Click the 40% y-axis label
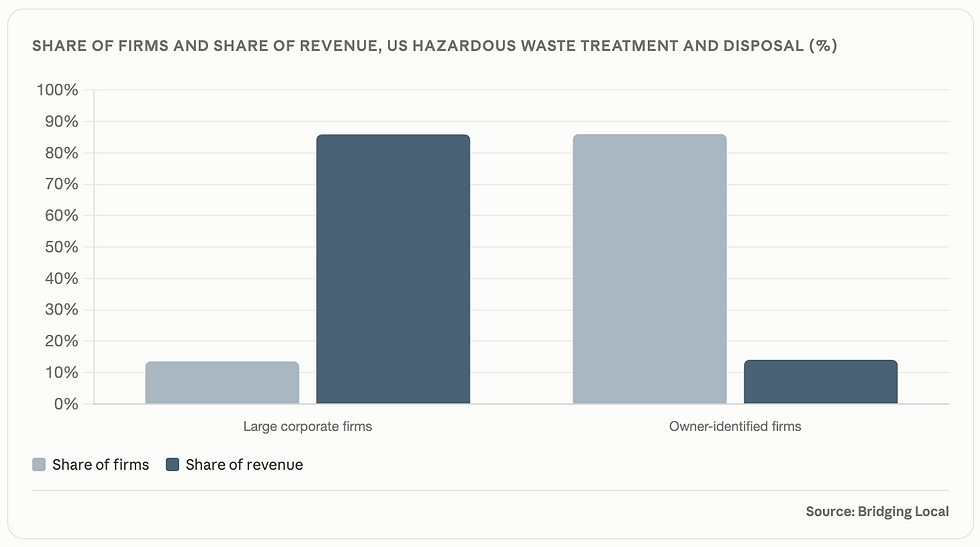 click(61, 278)
